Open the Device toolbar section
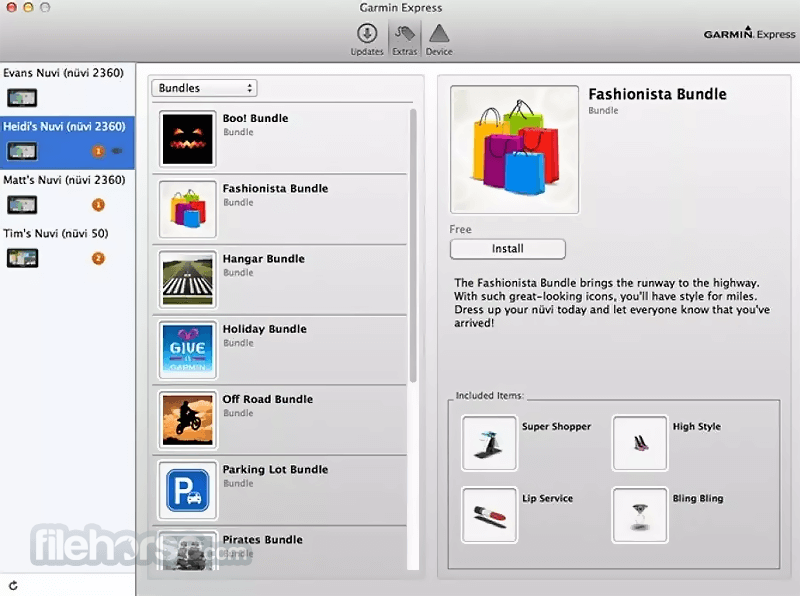This screenshot has height=596, width=800. 439,39
